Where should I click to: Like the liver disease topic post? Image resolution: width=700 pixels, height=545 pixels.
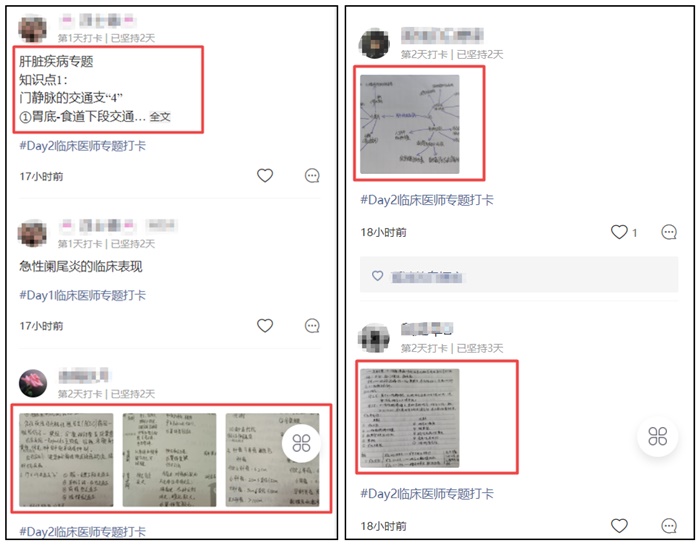point(265,175)
